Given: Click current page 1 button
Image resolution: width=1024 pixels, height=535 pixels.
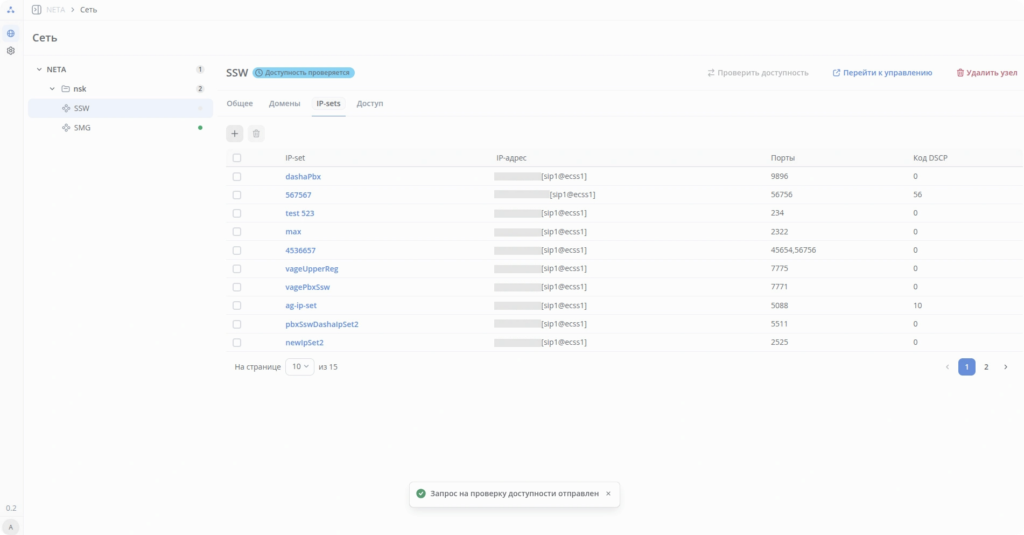Looking at the screenshot, I should pyautogui.click(x=967, y=367).
